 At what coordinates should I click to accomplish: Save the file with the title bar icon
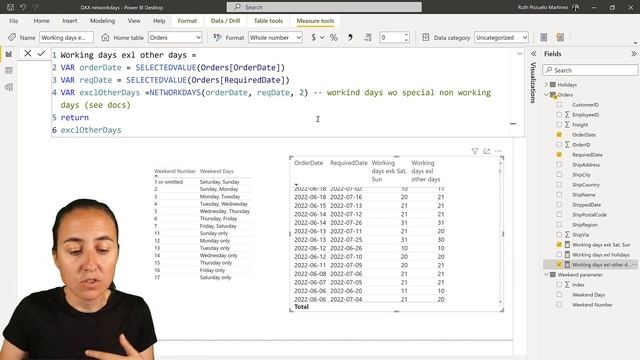(x=11, y=7)
